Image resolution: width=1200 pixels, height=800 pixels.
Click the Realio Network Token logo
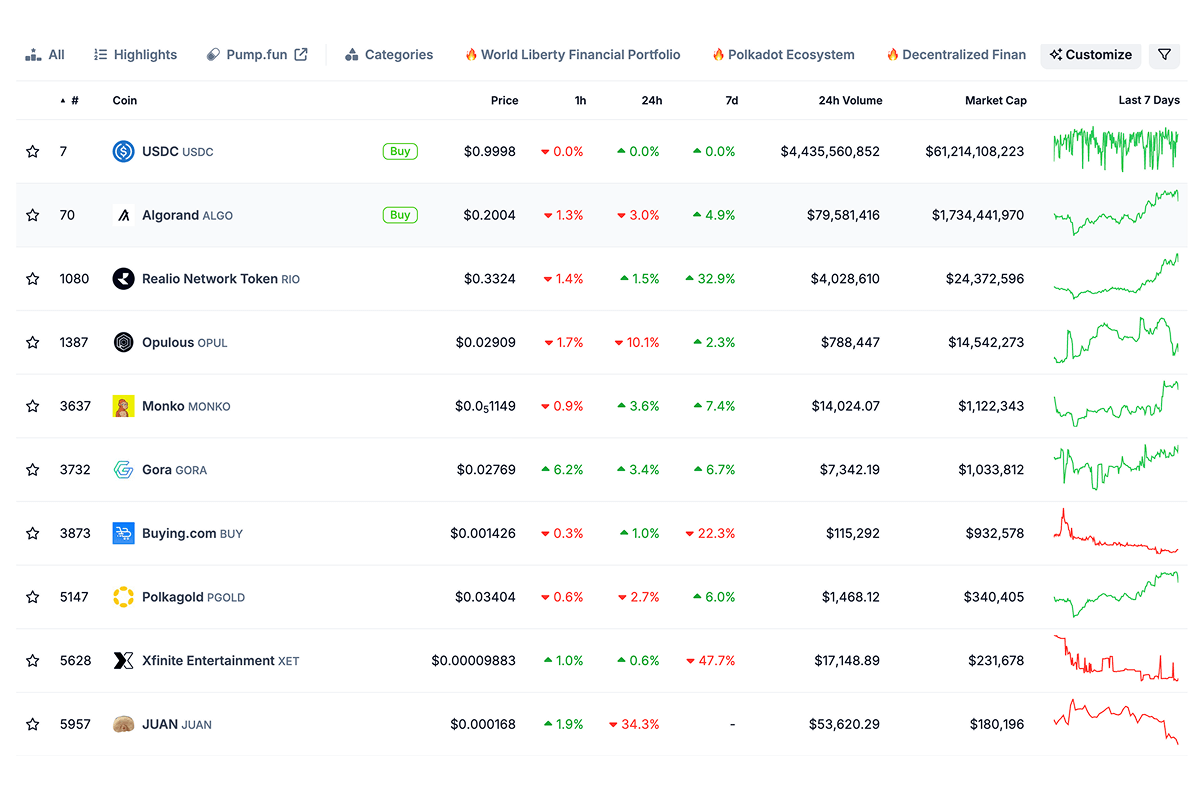123,279
